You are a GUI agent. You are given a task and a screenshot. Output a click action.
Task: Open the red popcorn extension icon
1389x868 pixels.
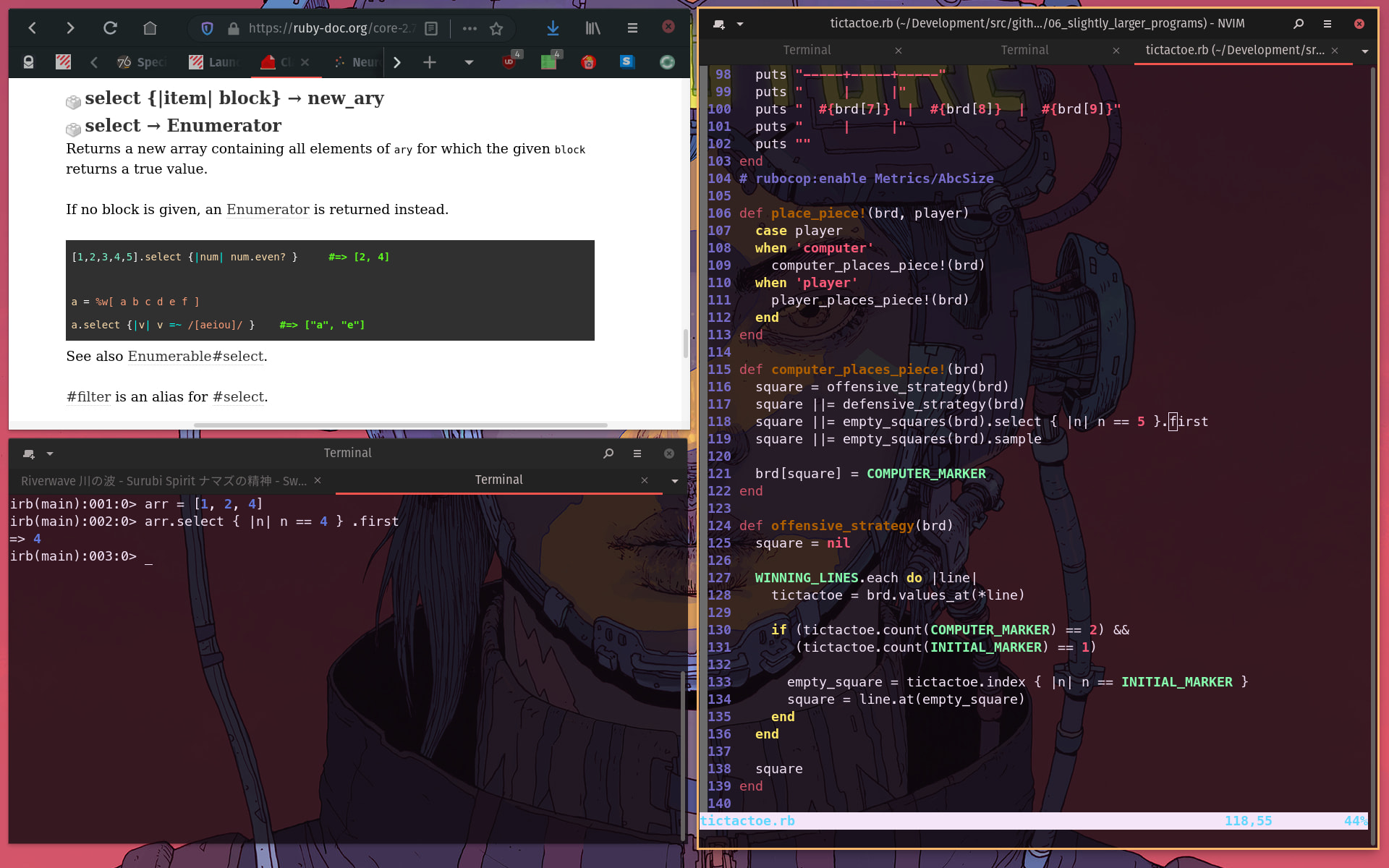pos(588,62)
